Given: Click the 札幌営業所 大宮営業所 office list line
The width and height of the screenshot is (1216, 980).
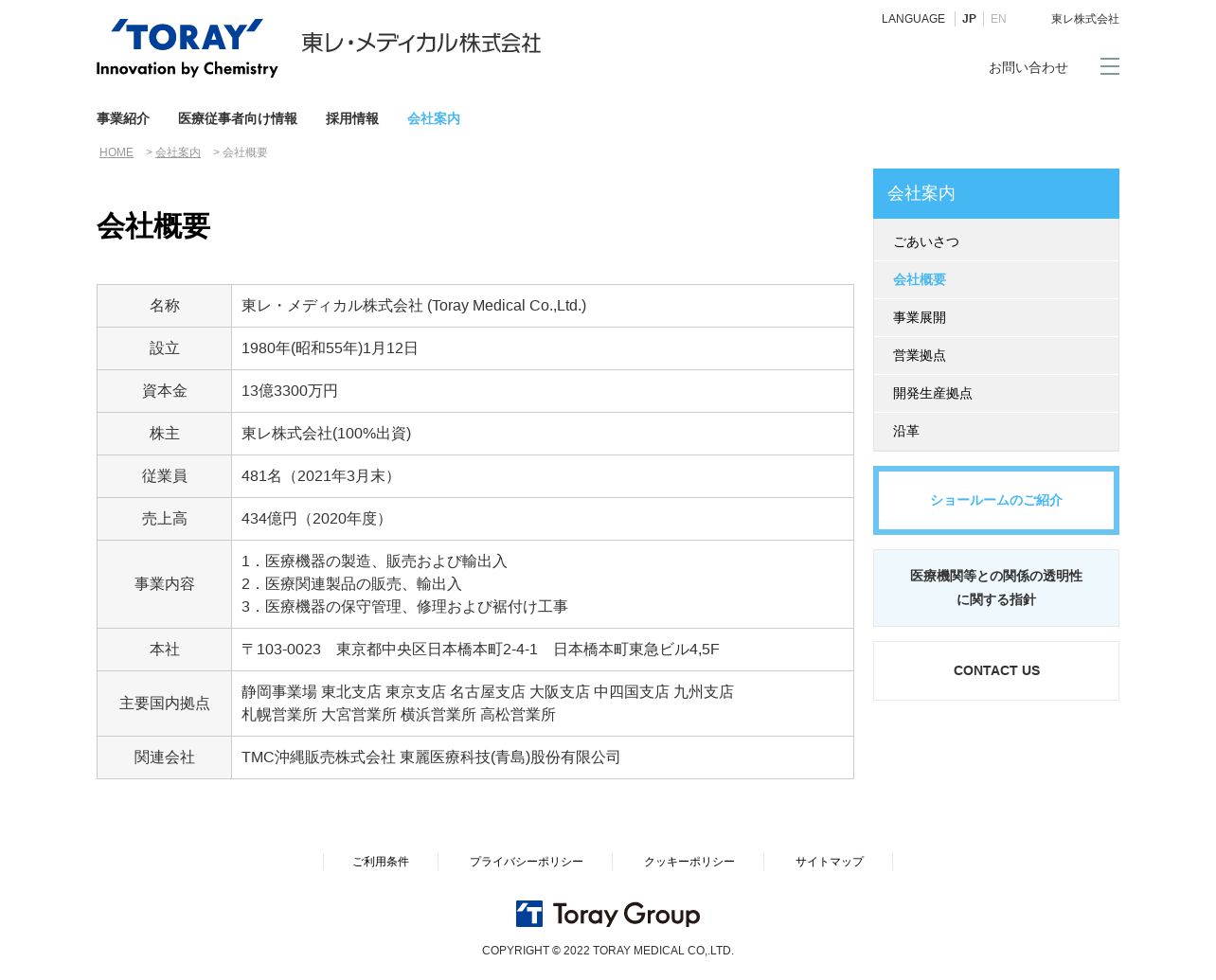Looking at the screenshot, I should click(399, 715).
